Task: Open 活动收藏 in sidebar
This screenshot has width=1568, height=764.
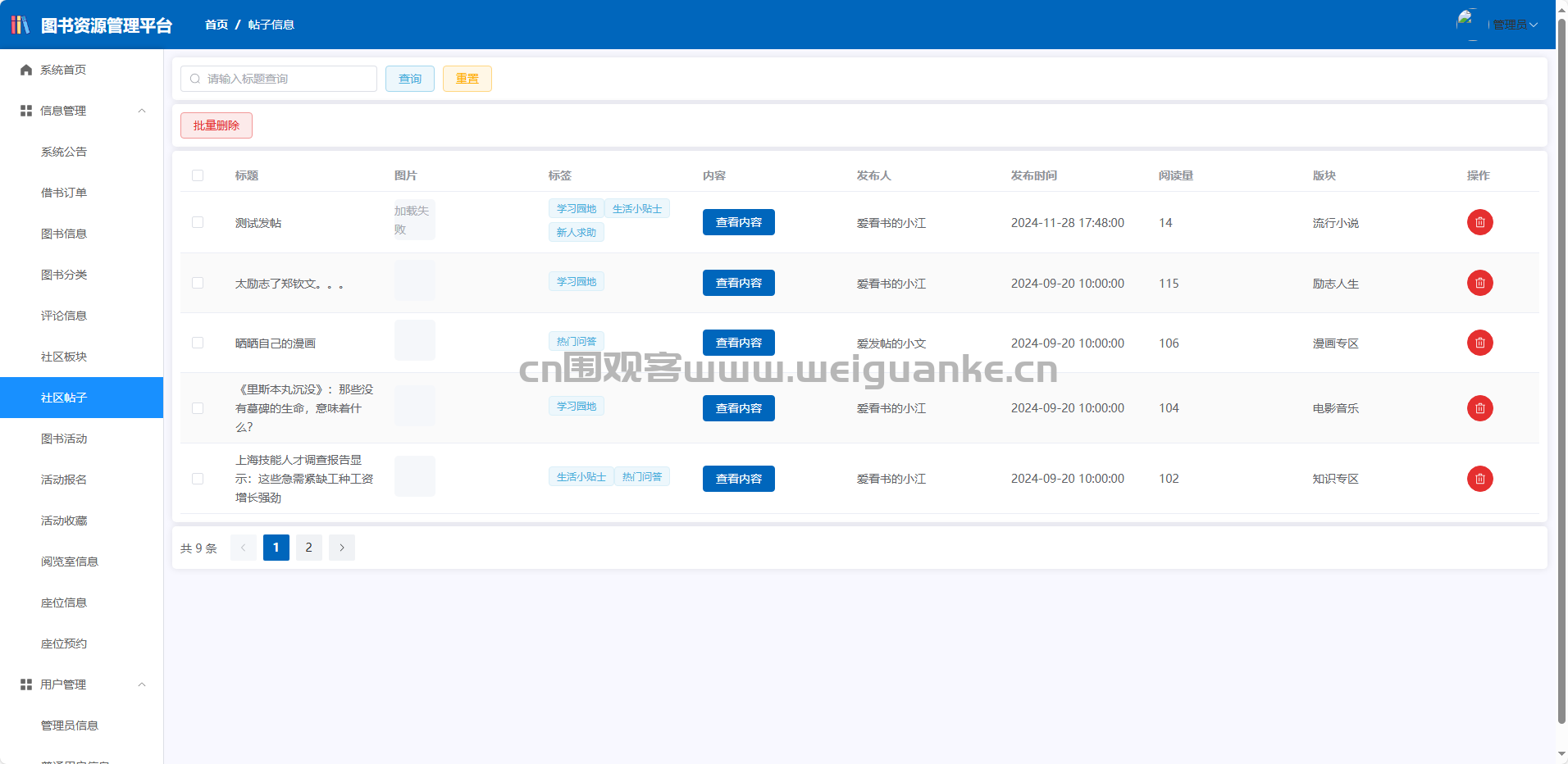Action: point(81,521)
